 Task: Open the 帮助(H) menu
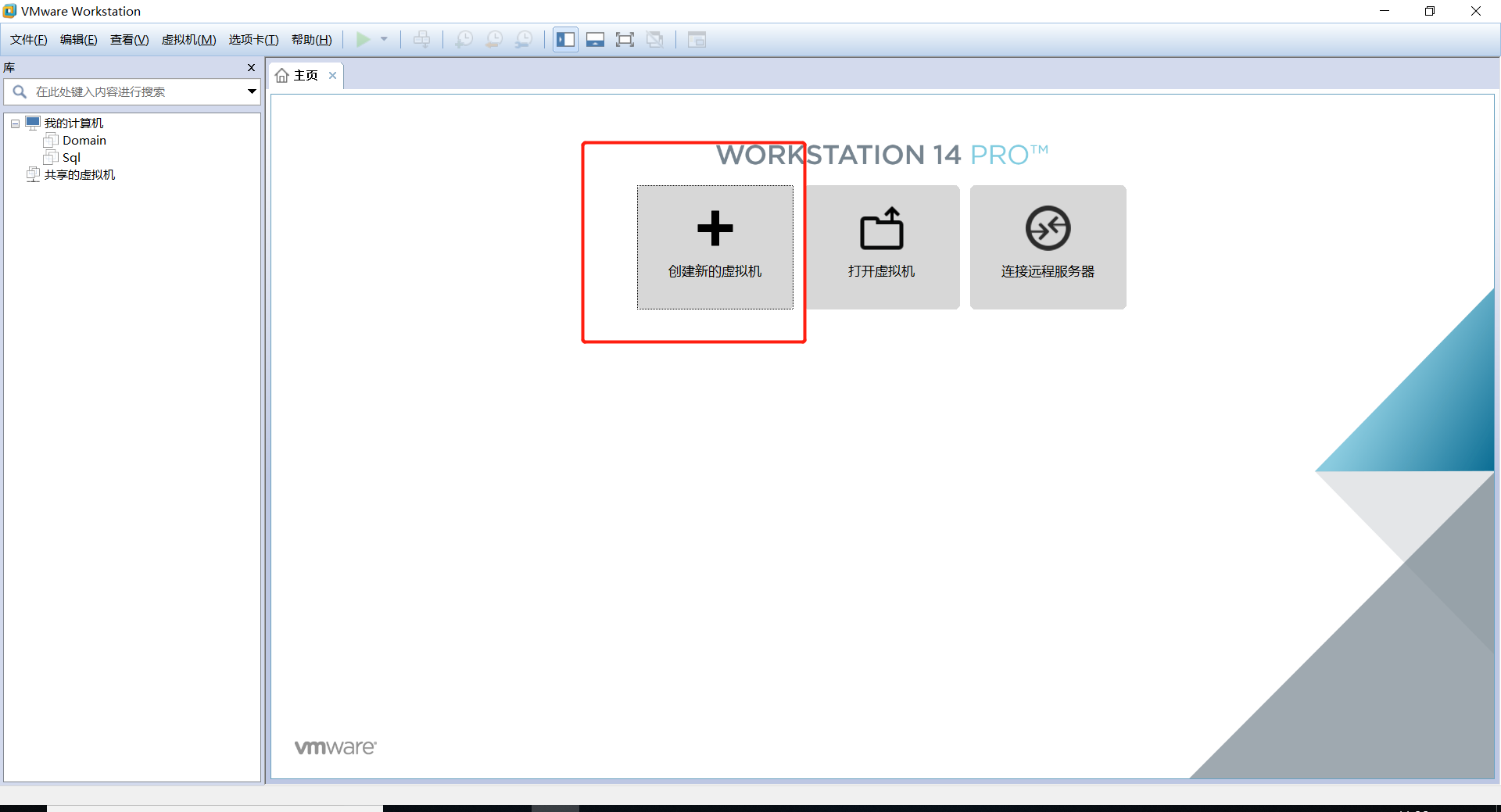click(312, 40)
